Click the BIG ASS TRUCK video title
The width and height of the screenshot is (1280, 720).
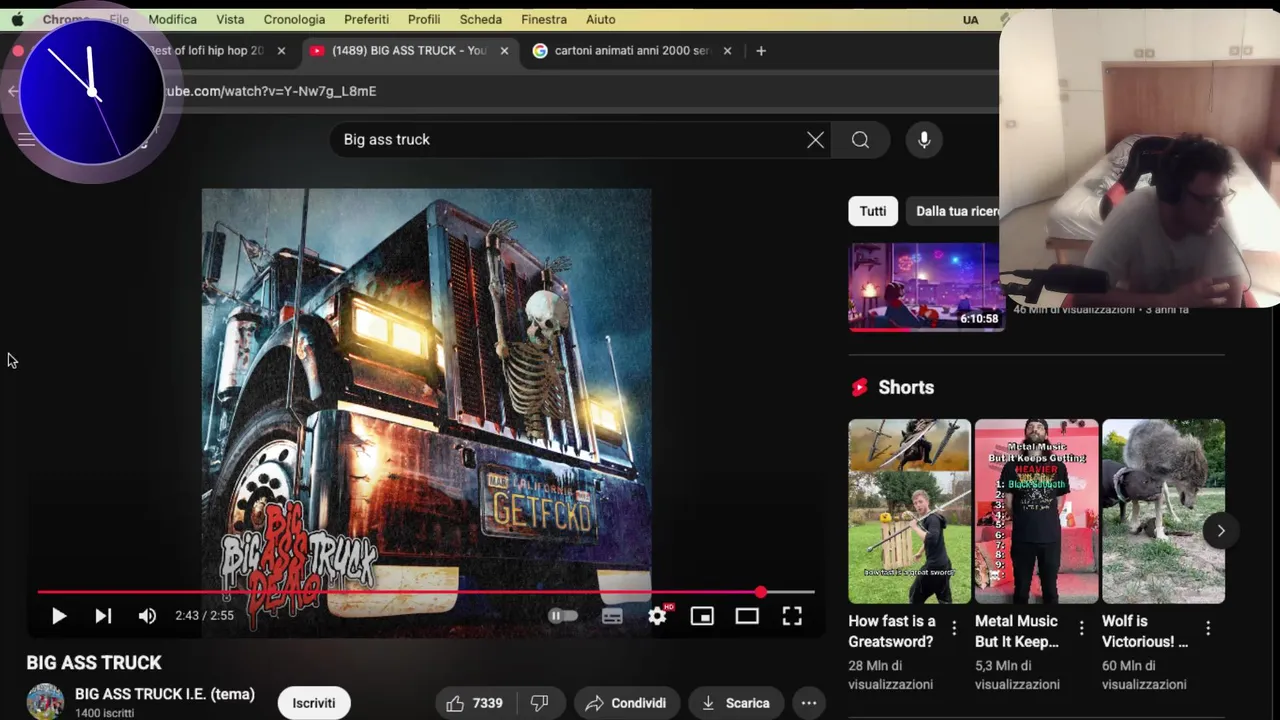pyautogui.click(x=94, y=663)
